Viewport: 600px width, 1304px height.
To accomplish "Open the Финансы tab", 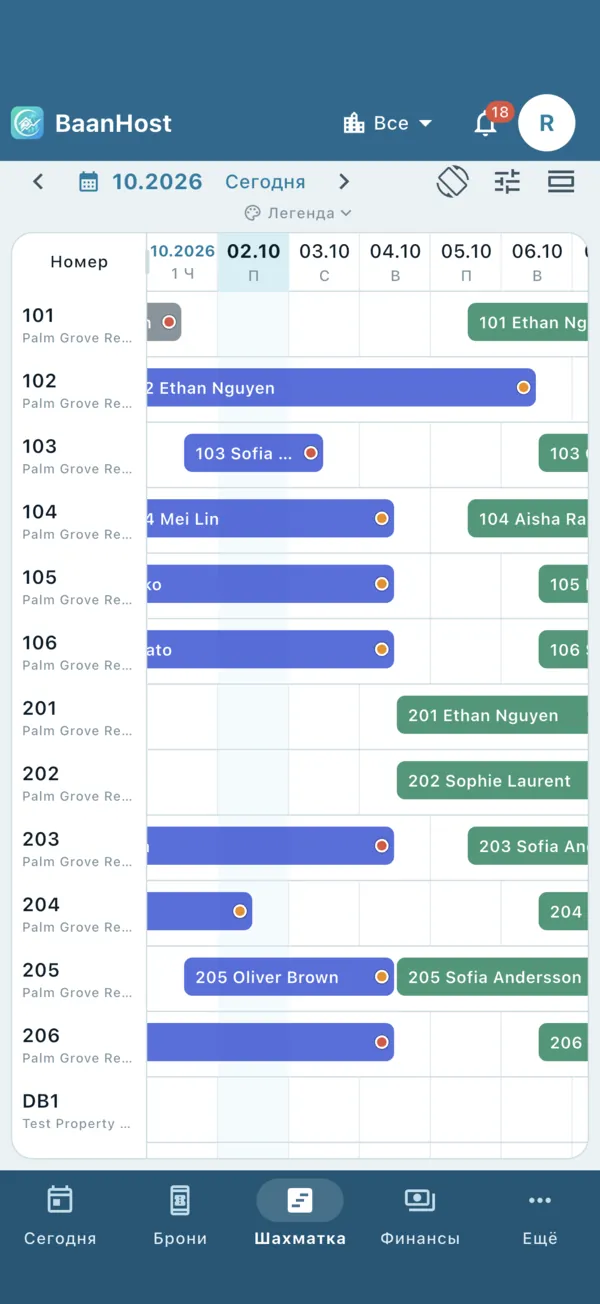I will [x=420, y=1215].
